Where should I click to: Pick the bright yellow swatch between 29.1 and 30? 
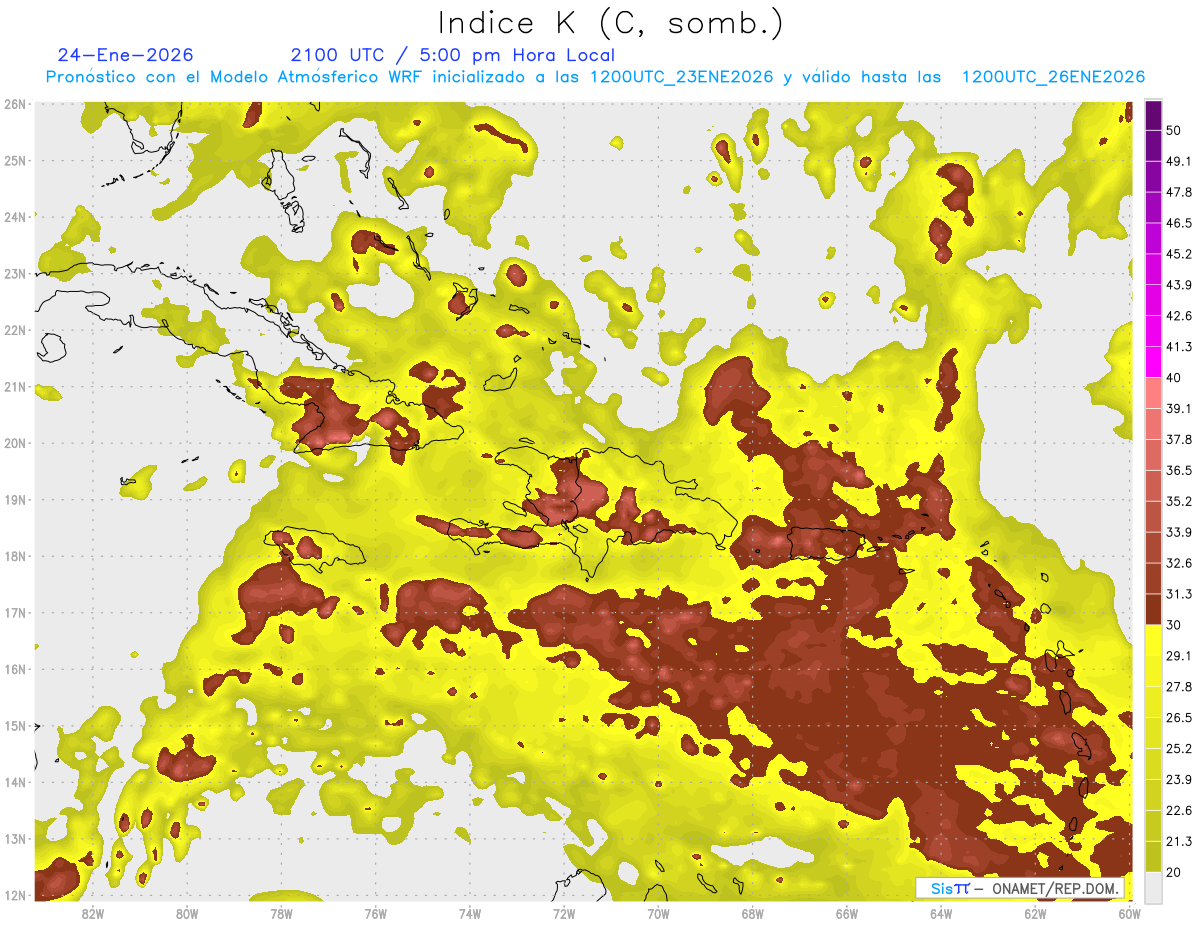[1153, 640]
